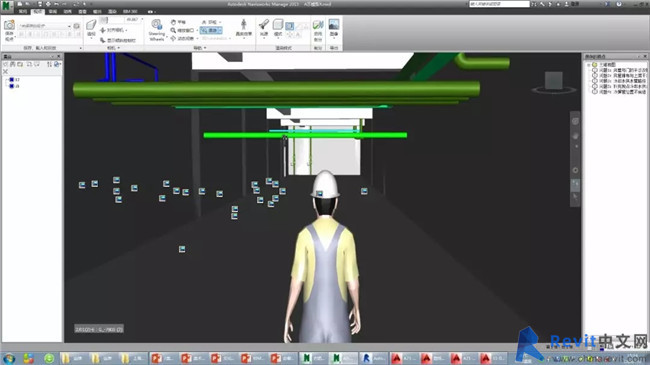The image size is (650, 365).
Task: Toggle the Show Tilt Bar option
Action: click(118, 40)
